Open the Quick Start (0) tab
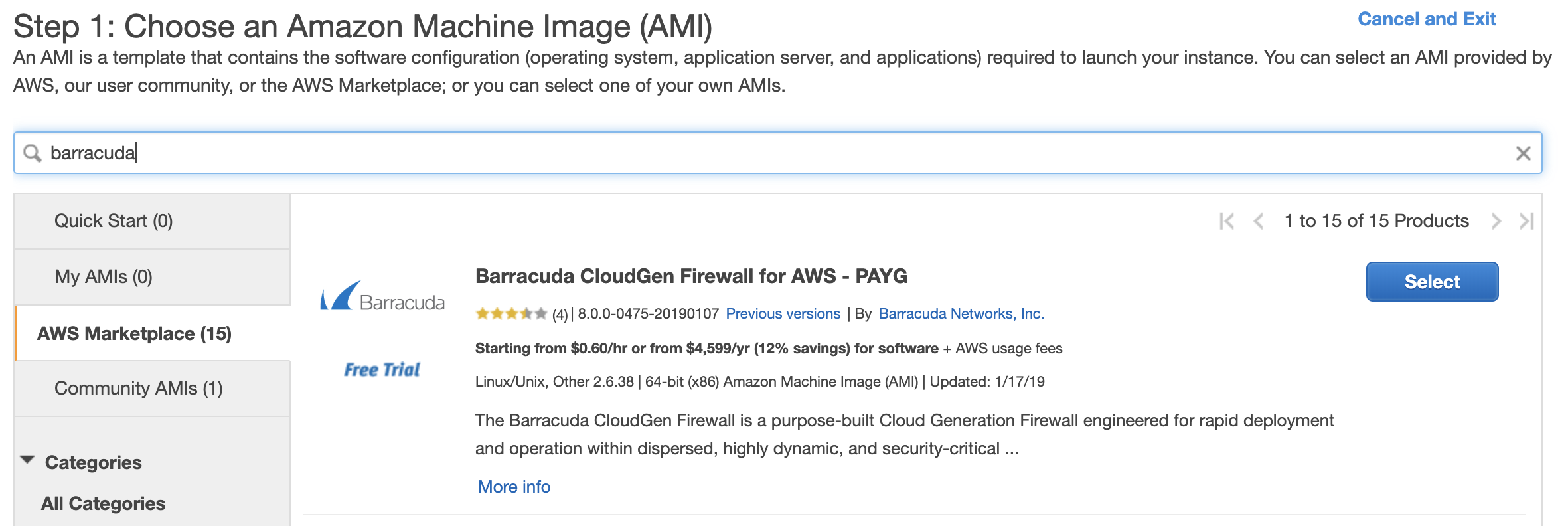Screen dimensions: 1568x526 click(114, 221)
